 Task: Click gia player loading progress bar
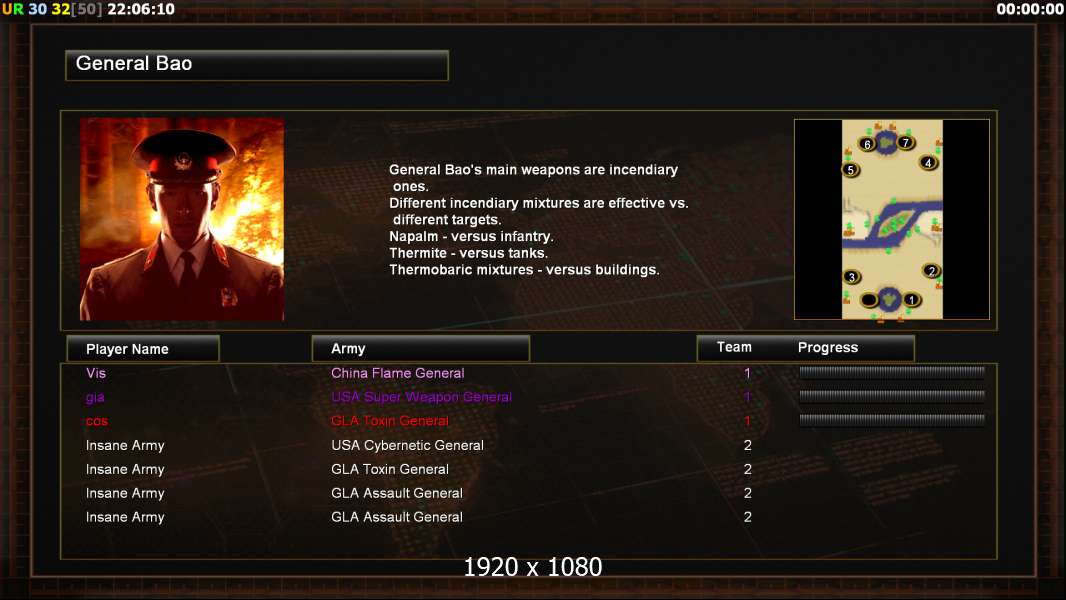pos(892,395)
